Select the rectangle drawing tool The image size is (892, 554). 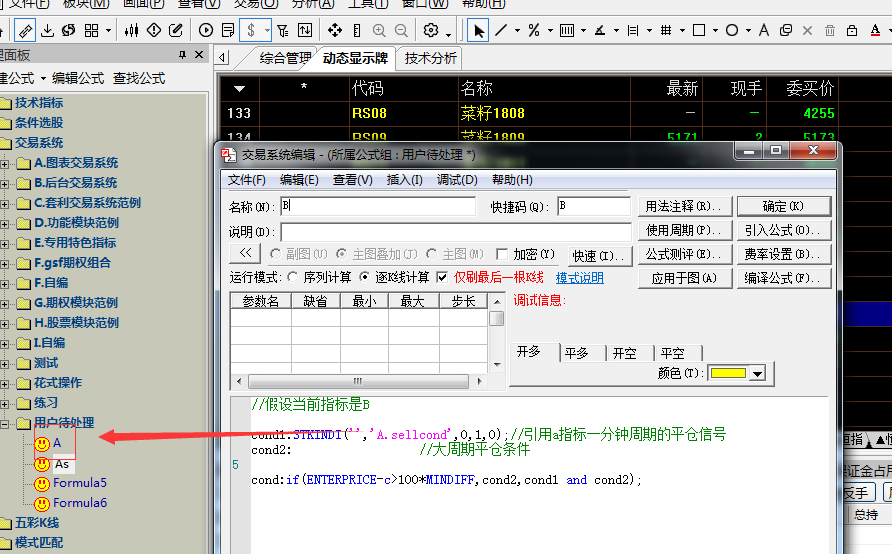pos(699,30)
